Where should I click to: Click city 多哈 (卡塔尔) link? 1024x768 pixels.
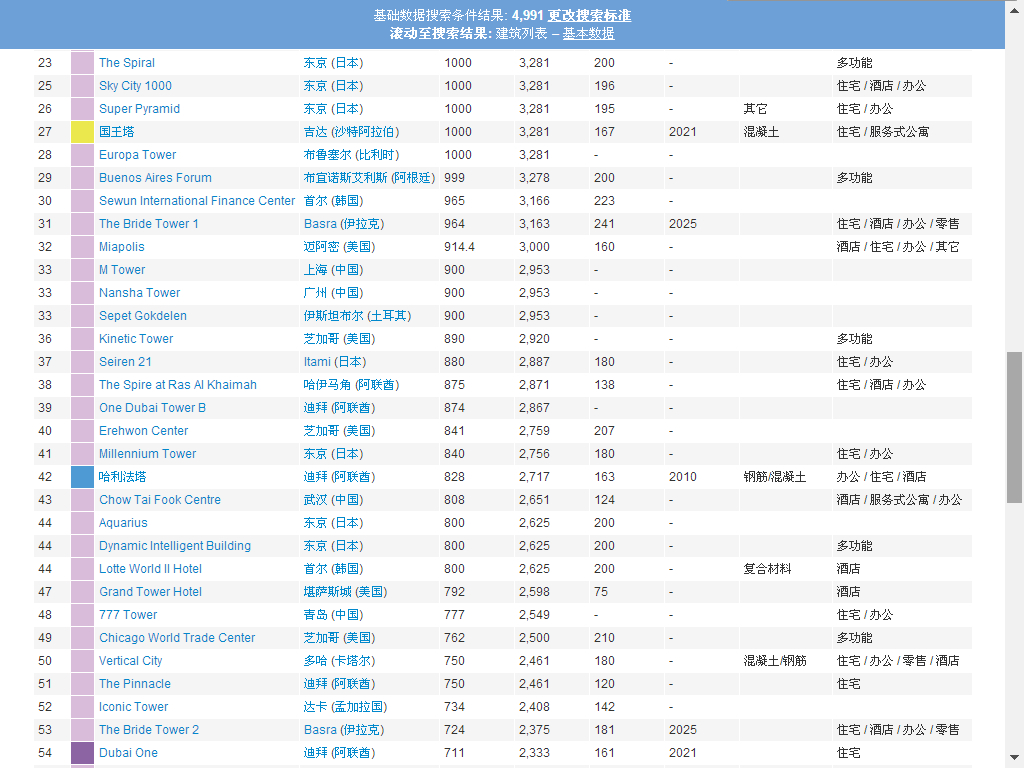340,660
